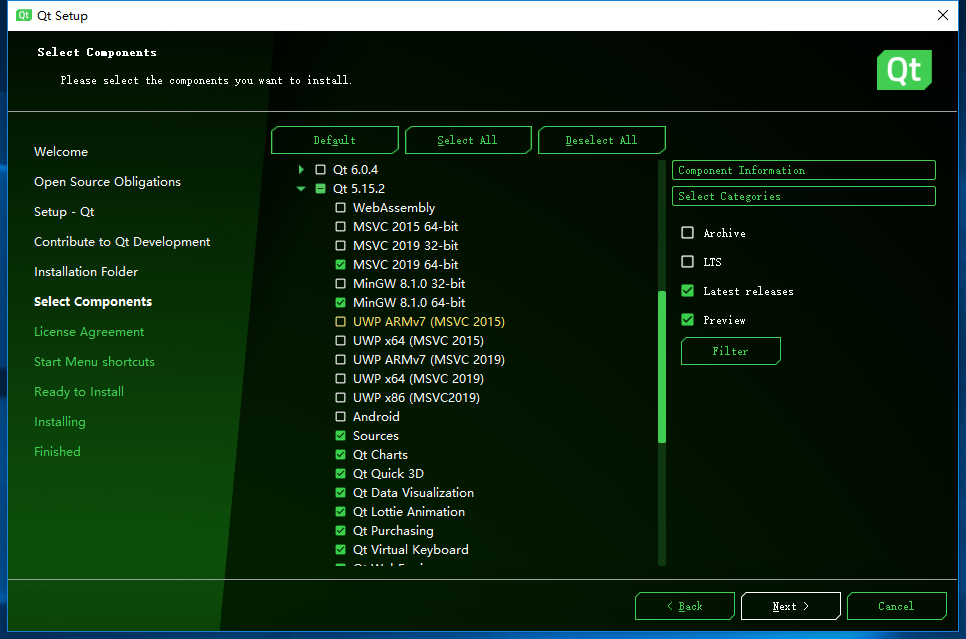
Task: Click the Start Menu shortcuts step
Action: click(x=94, y=362)
